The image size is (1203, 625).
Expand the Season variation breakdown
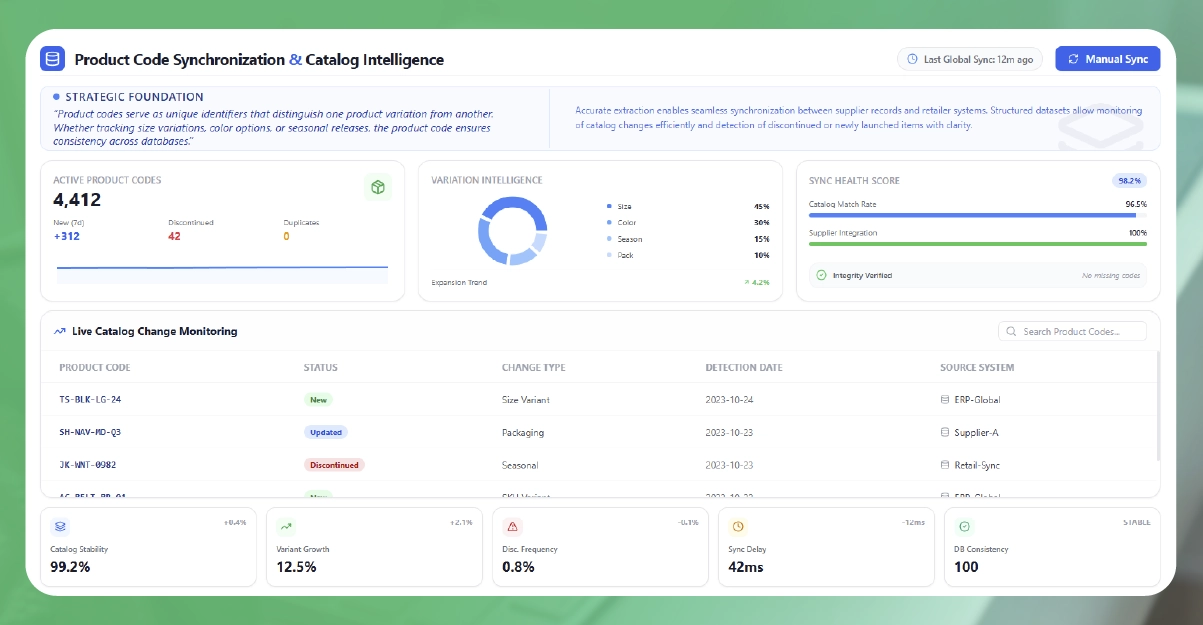click(x=630, y=239)
